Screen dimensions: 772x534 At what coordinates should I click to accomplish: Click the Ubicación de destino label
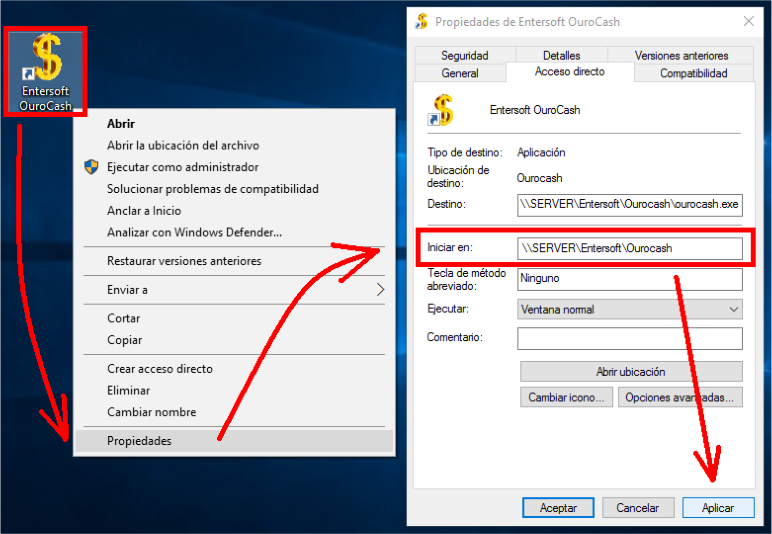click(x=458, y=176)
